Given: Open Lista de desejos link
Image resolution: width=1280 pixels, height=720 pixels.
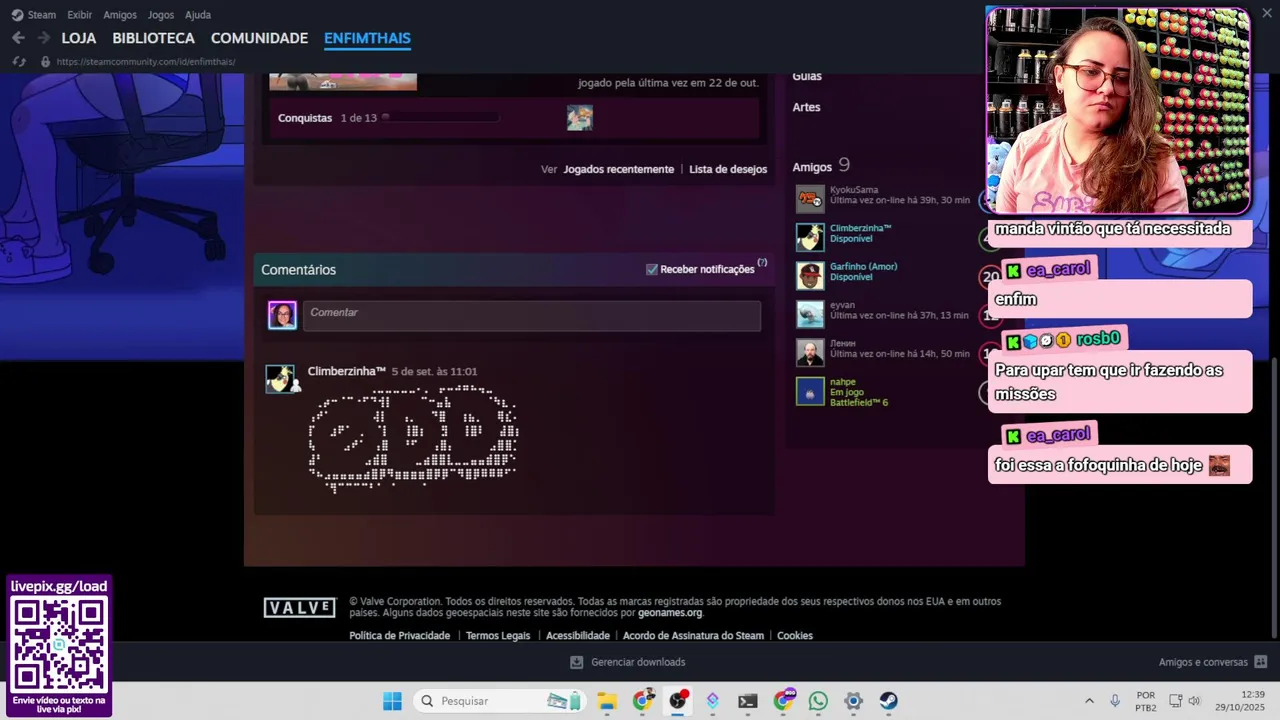Looking at the screenshot, I should tap(728, 169).
